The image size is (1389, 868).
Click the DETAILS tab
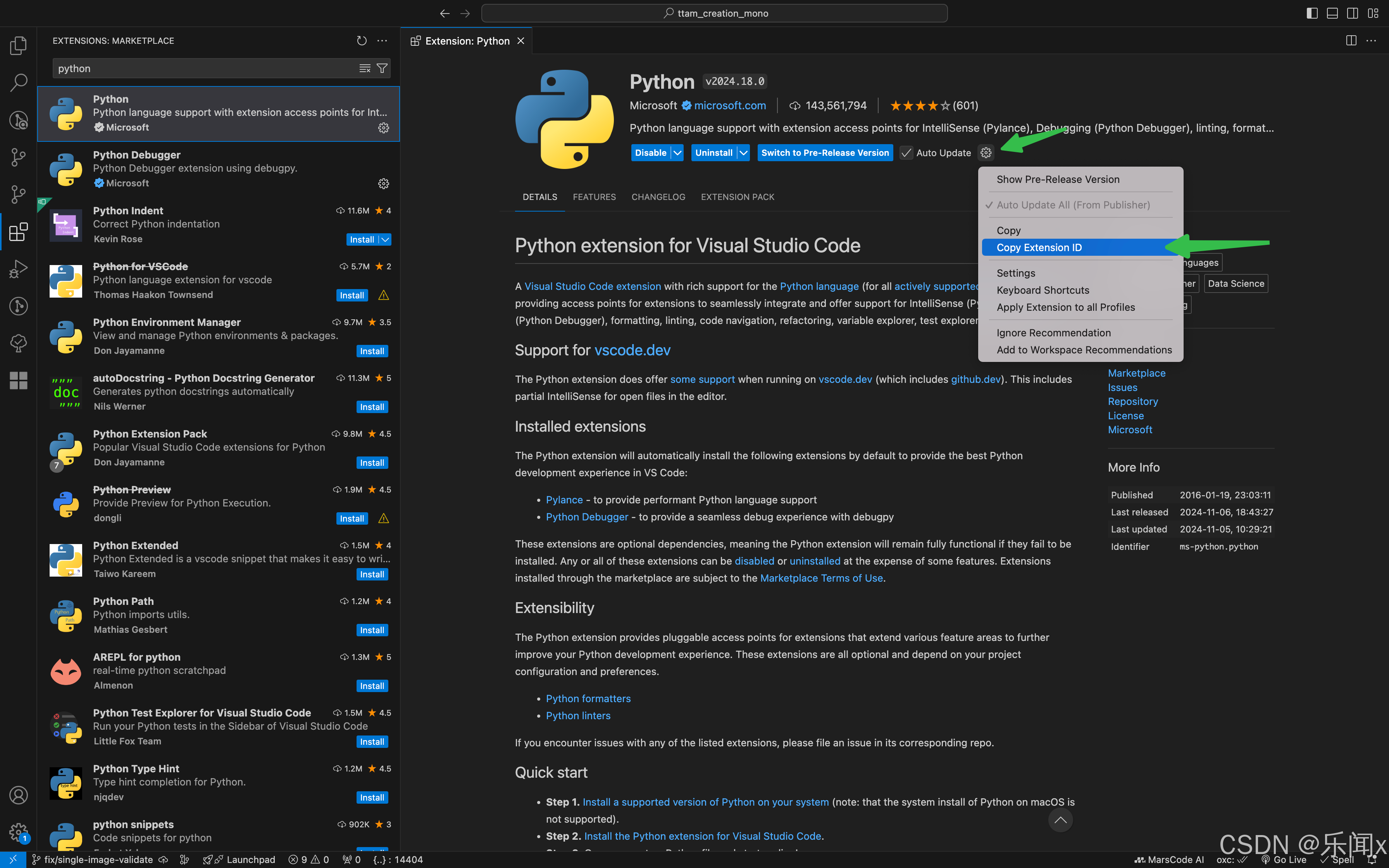click(539, 197)
